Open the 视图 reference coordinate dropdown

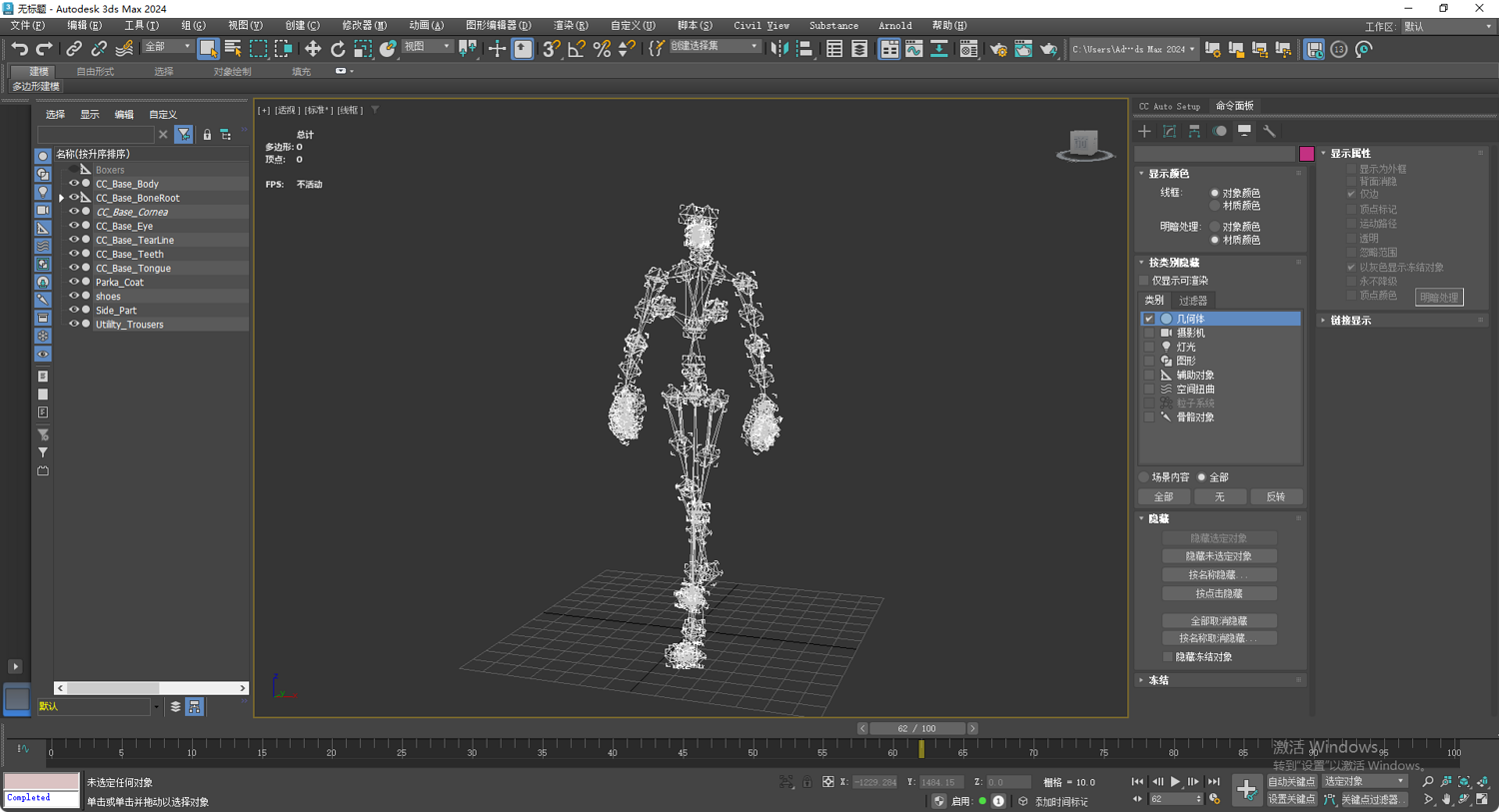tap(427, 47)
